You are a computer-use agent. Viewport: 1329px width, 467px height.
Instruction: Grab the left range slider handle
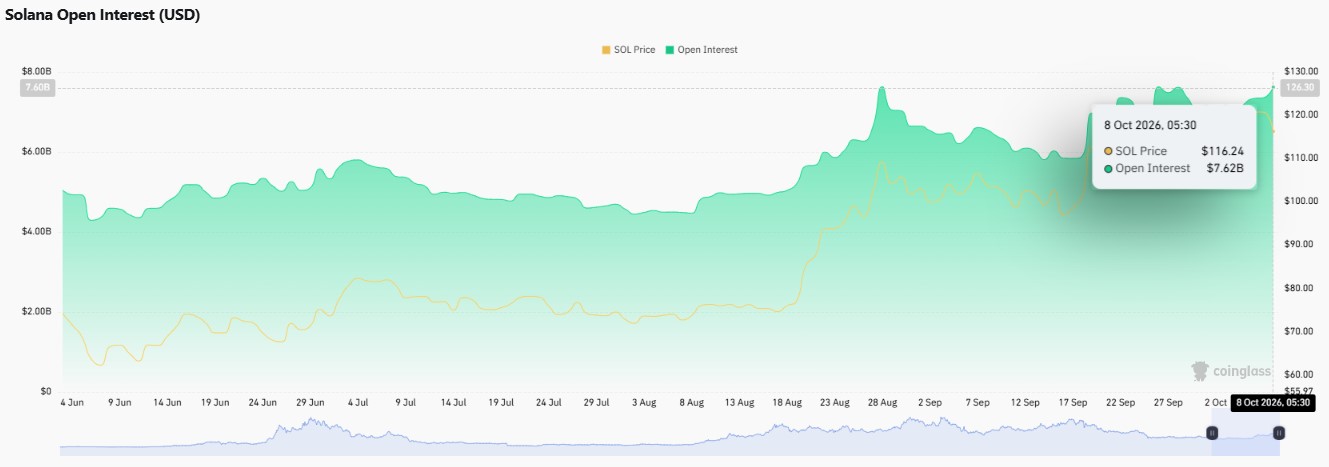[1212, 433]
